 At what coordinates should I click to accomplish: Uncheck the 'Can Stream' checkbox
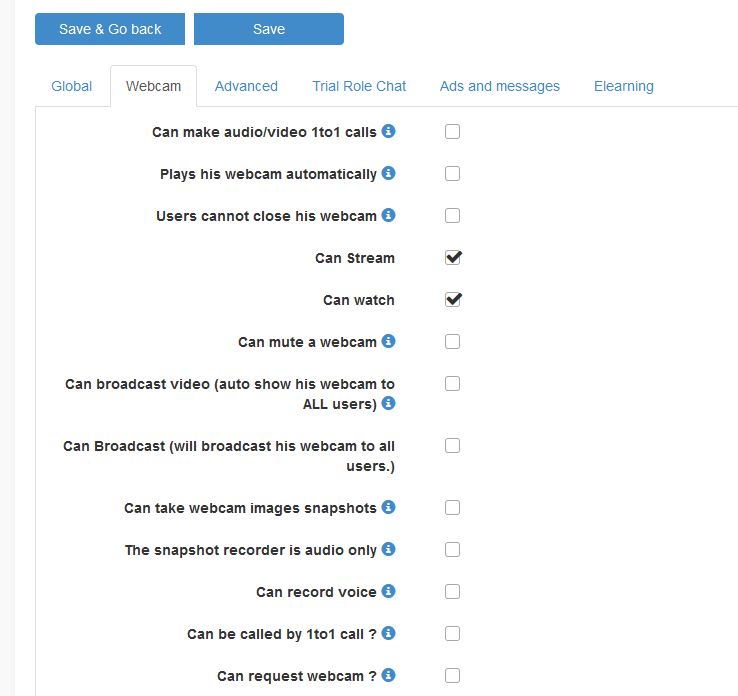pos(453,257)
